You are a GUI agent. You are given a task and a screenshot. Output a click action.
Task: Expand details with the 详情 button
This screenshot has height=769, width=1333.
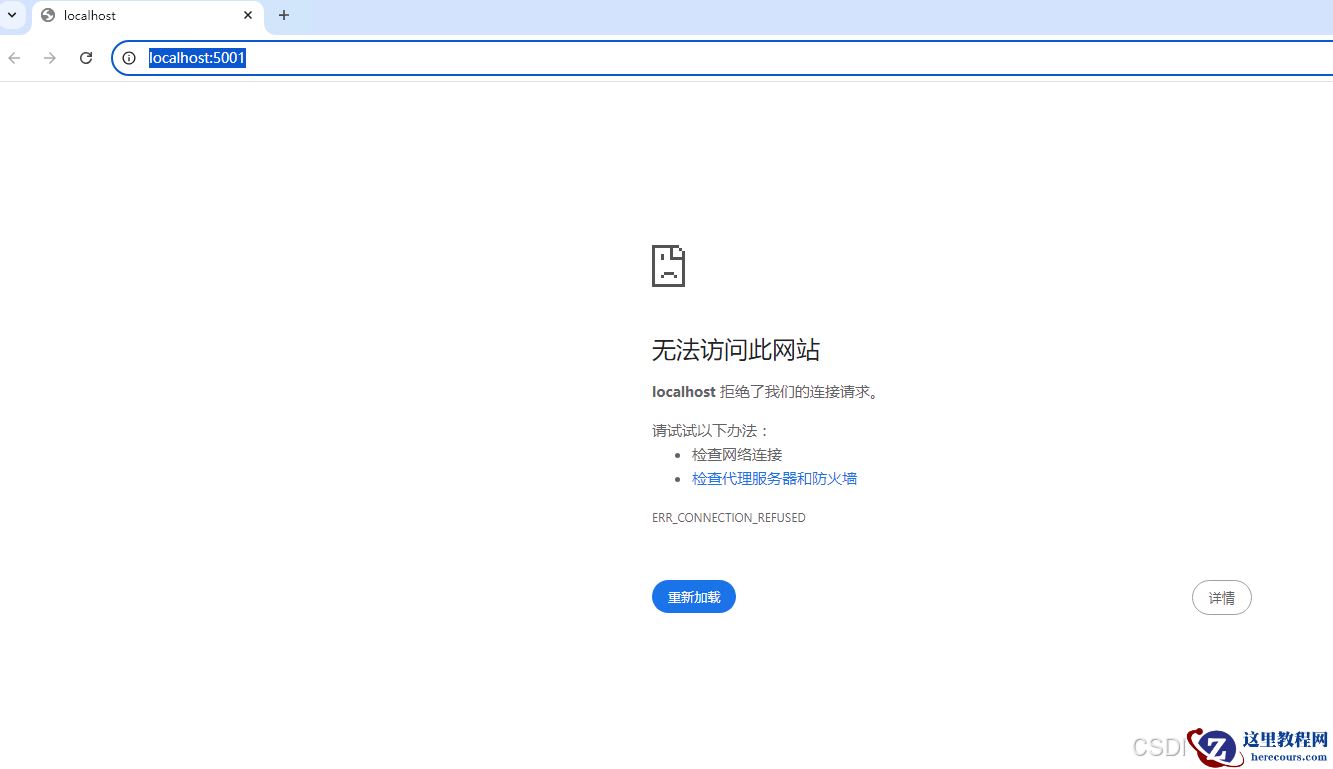click(x=1221, y=597)
